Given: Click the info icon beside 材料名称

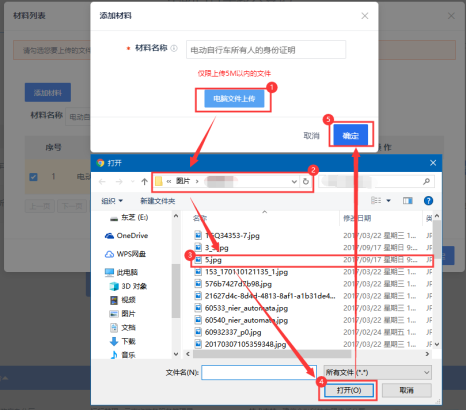Looking at the screenshot, I should (x=174, y=49).
